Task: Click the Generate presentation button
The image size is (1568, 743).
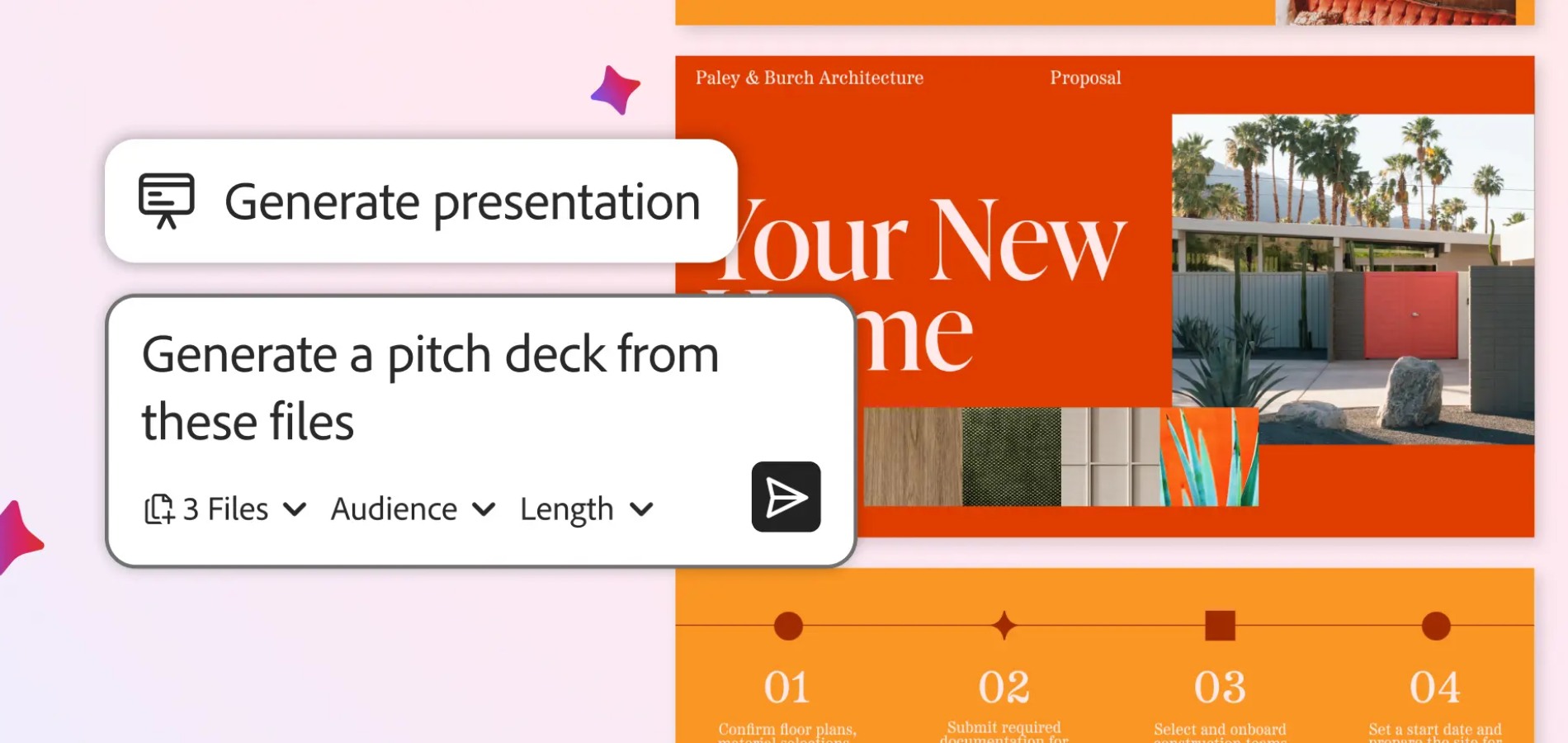Action: point(423,201)
